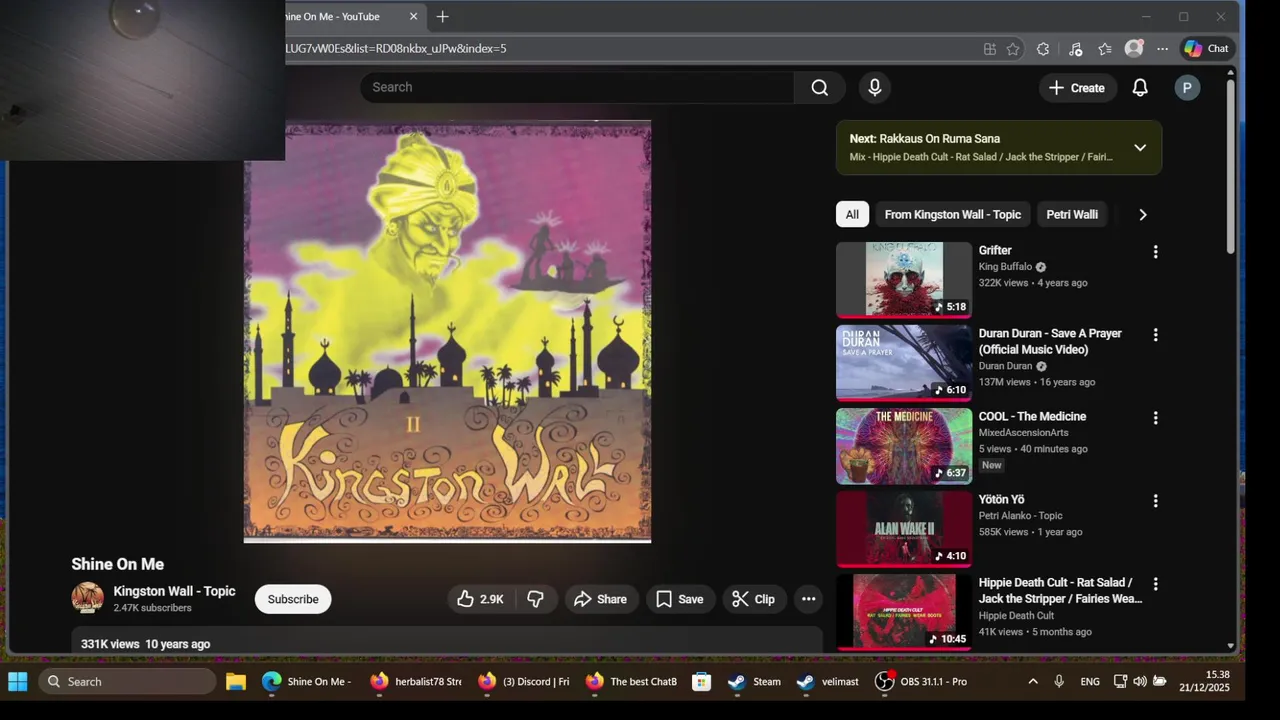Click the system tray microphone icon
The height and width of the screenshot is (720, 1280).
point(1059,681)
